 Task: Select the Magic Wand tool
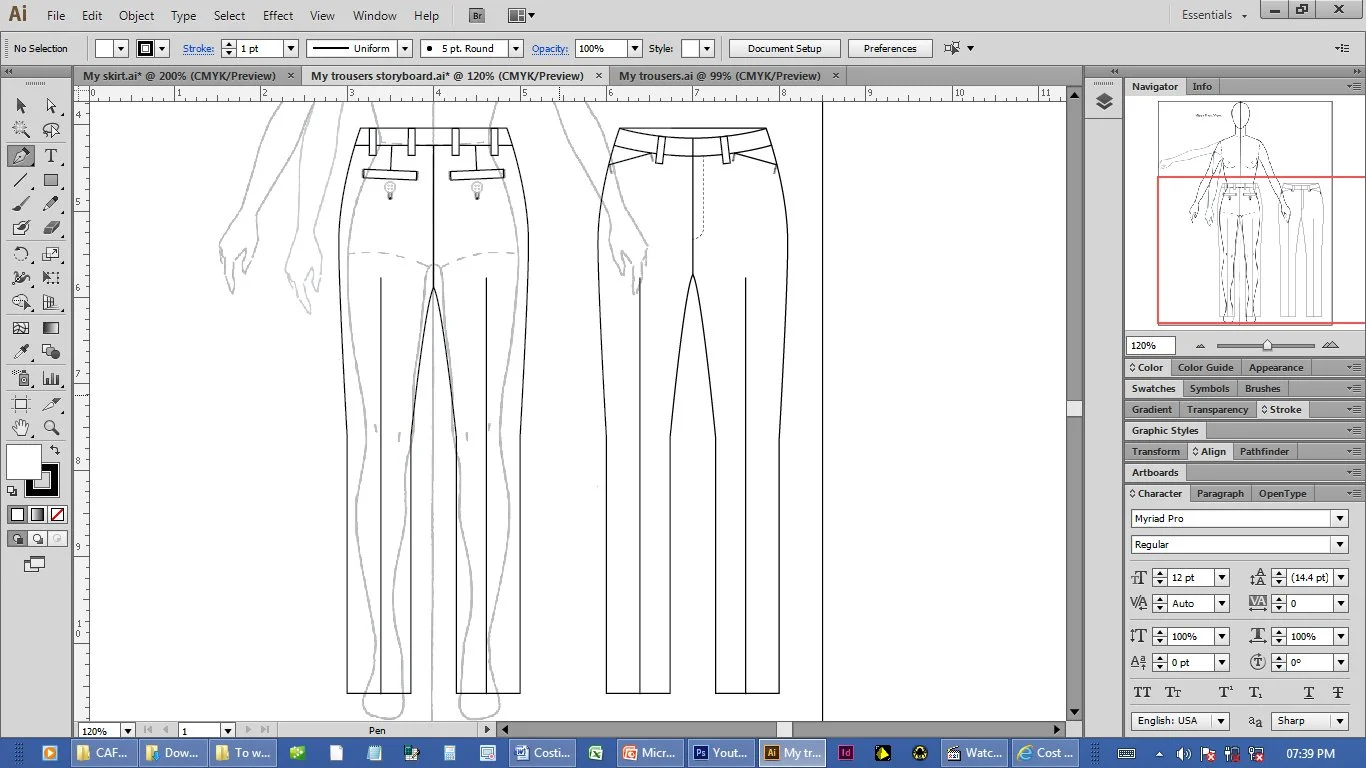21,130
